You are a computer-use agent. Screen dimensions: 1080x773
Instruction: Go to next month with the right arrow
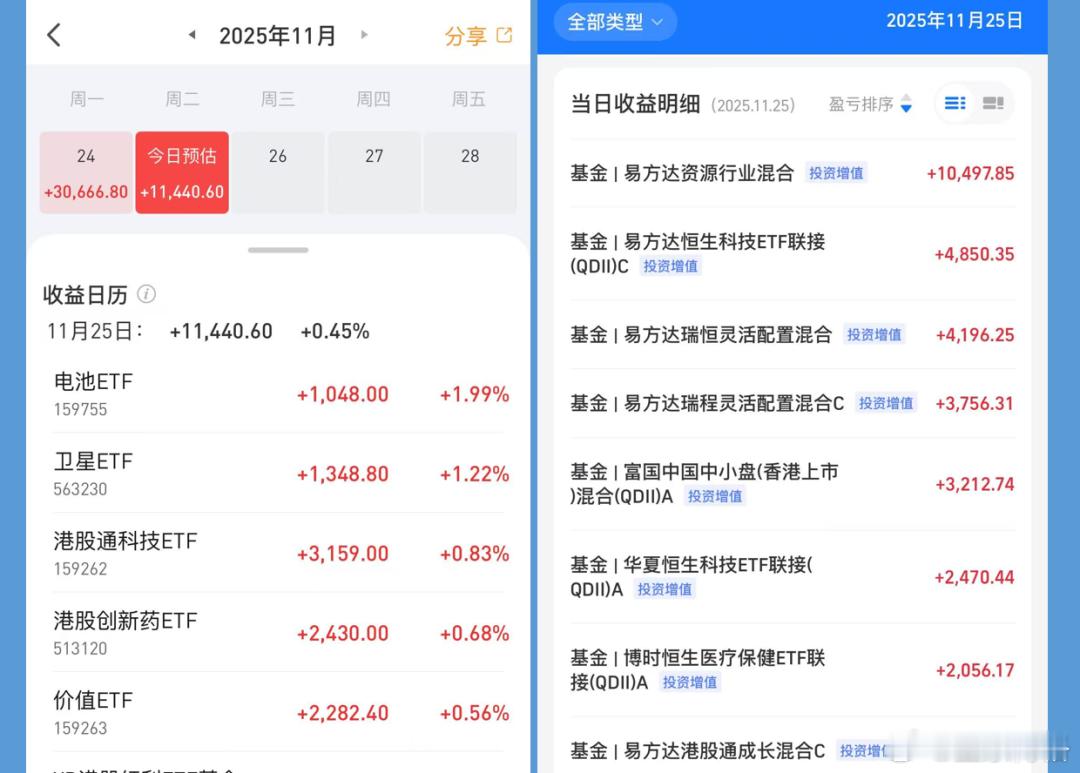click(x=364, y=35)
